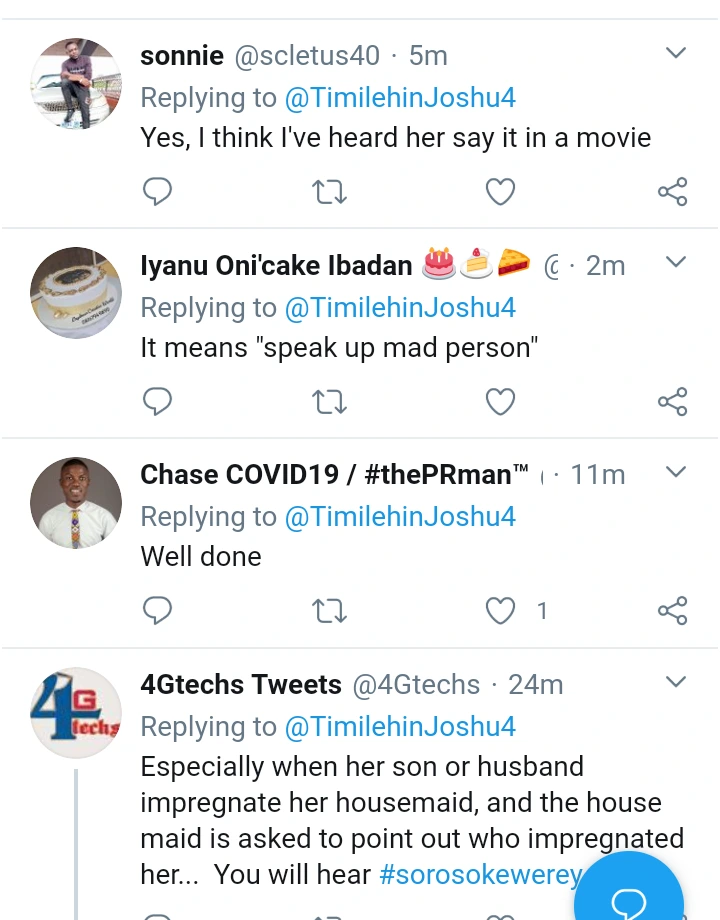Retweet sonnie's tweet
This screenshot has height=920, width=720.
pos(329,191)
